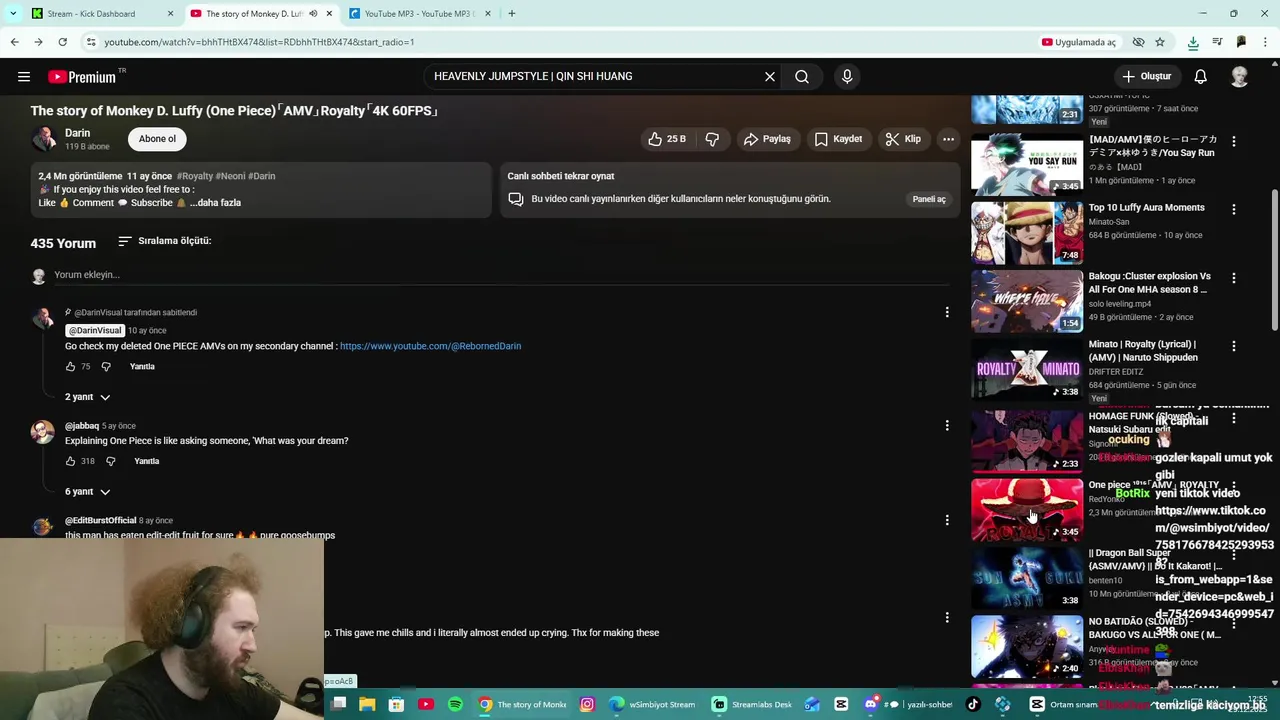
Task: Open tab search dropdown arrow
Action: point(12,14)
